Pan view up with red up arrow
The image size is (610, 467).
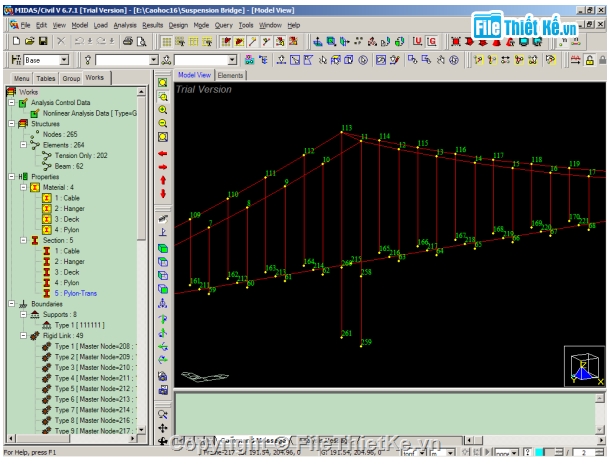(163, 180)
